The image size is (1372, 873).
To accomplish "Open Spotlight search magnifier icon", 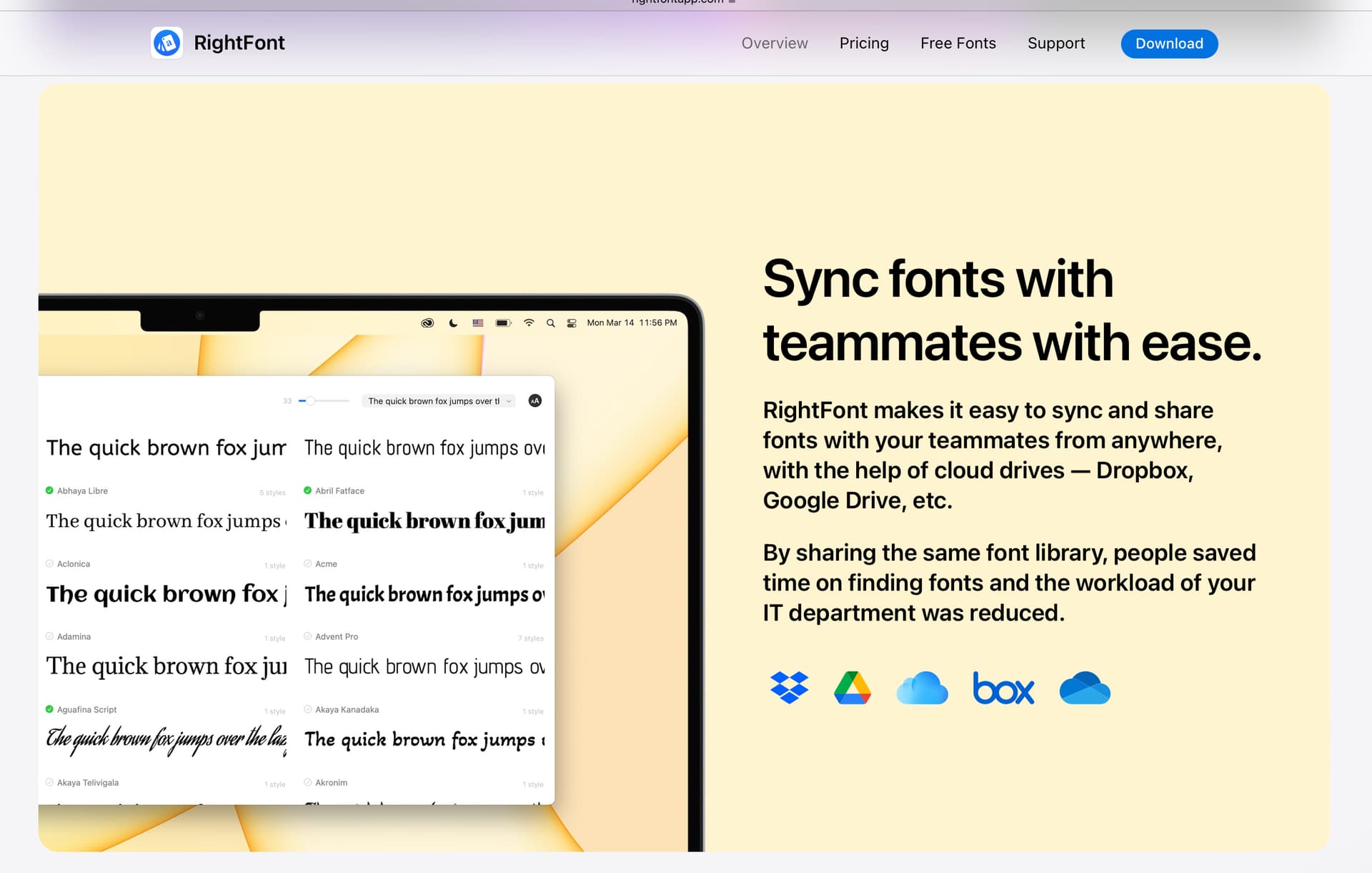I will point(551,323).
